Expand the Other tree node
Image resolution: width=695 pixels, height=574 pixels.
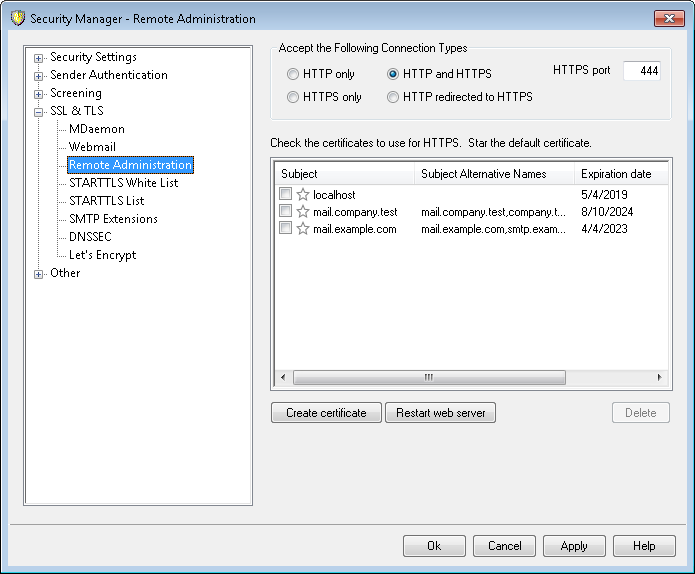[39, 274]
